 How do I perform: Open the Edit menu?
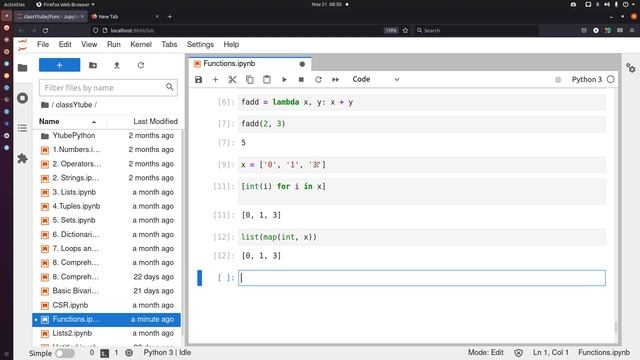65,44
